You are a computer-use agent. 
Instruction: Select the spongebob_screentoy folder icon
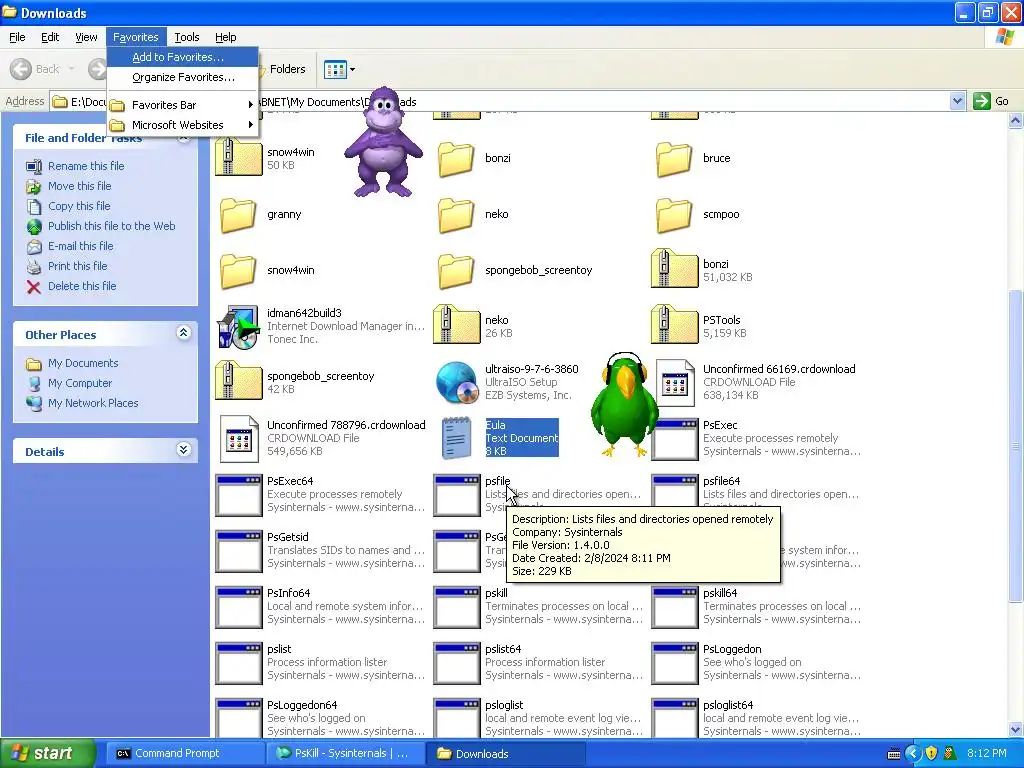(455, 271)
